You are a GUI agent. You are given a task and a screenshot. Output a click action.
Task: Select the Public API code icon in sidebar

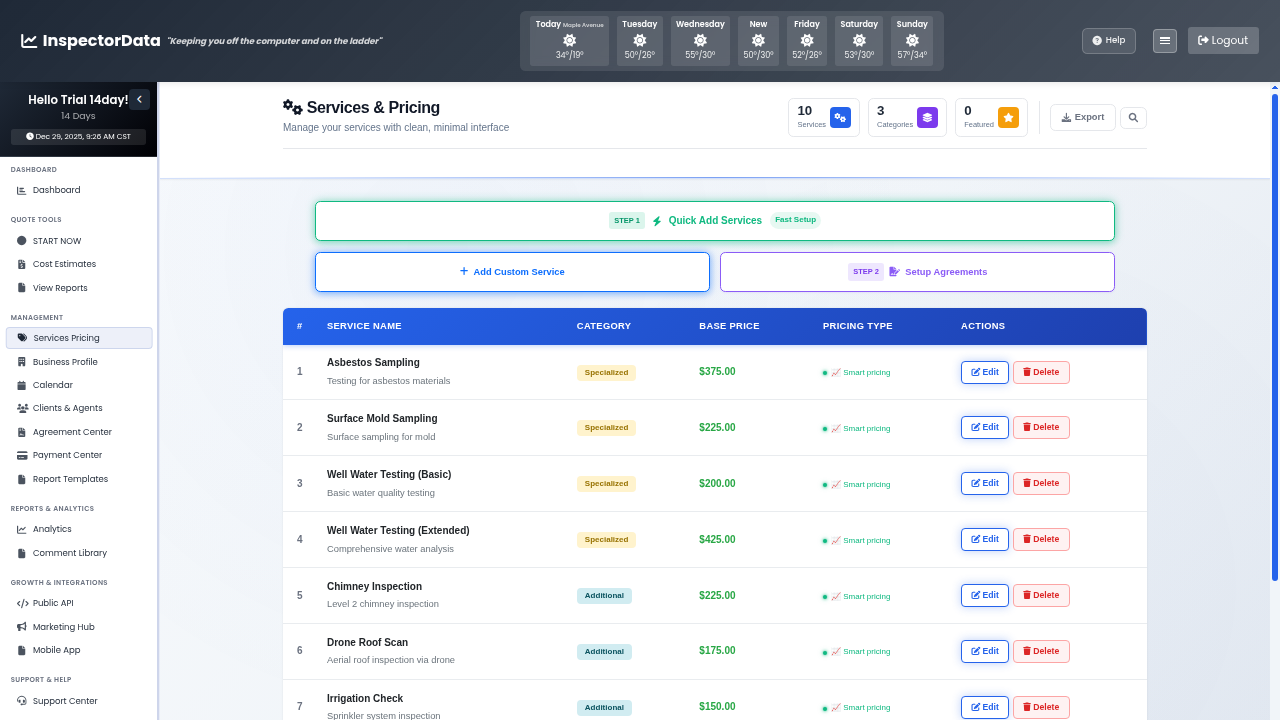pyautogui.click(x=23, y=602)
